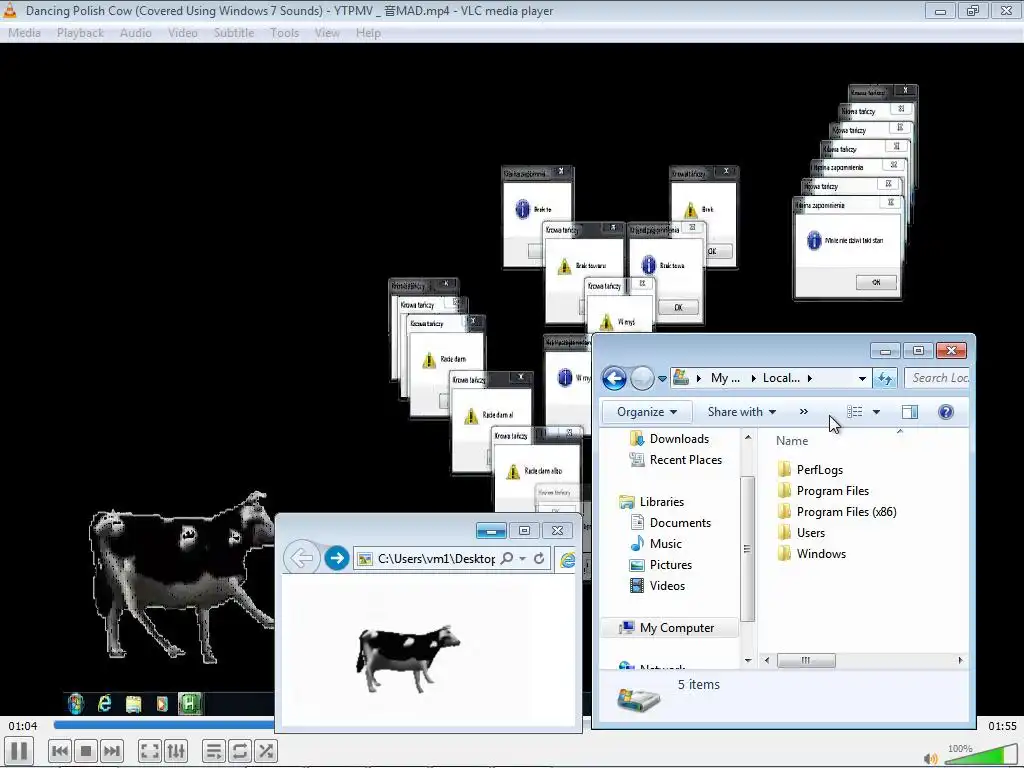Open VLC extended settings equalizer icon
Image resolution: width=1024 pixels, height=768 pixels.
click(176, 751)
